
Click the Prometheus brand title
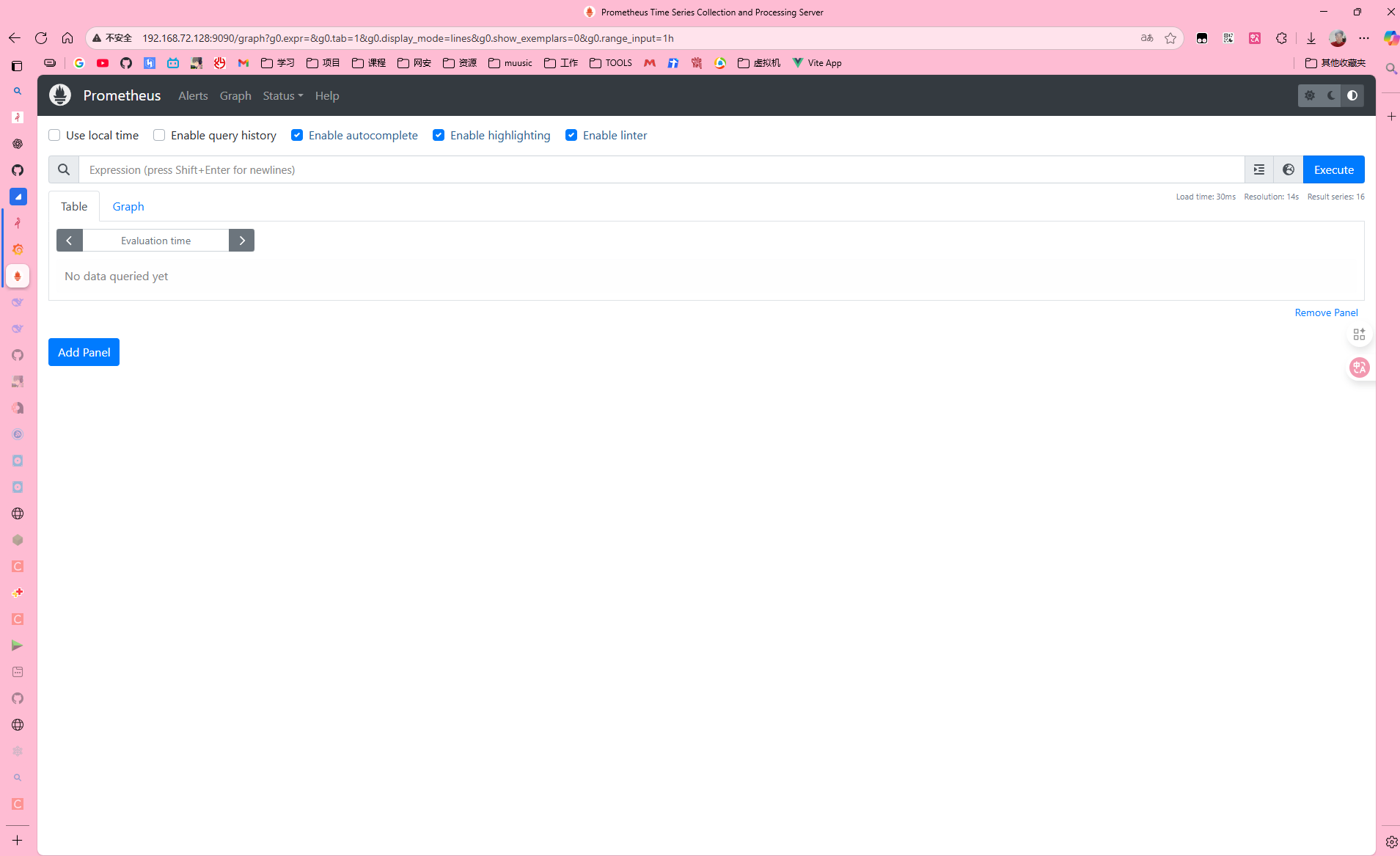[x=122, y=95]
